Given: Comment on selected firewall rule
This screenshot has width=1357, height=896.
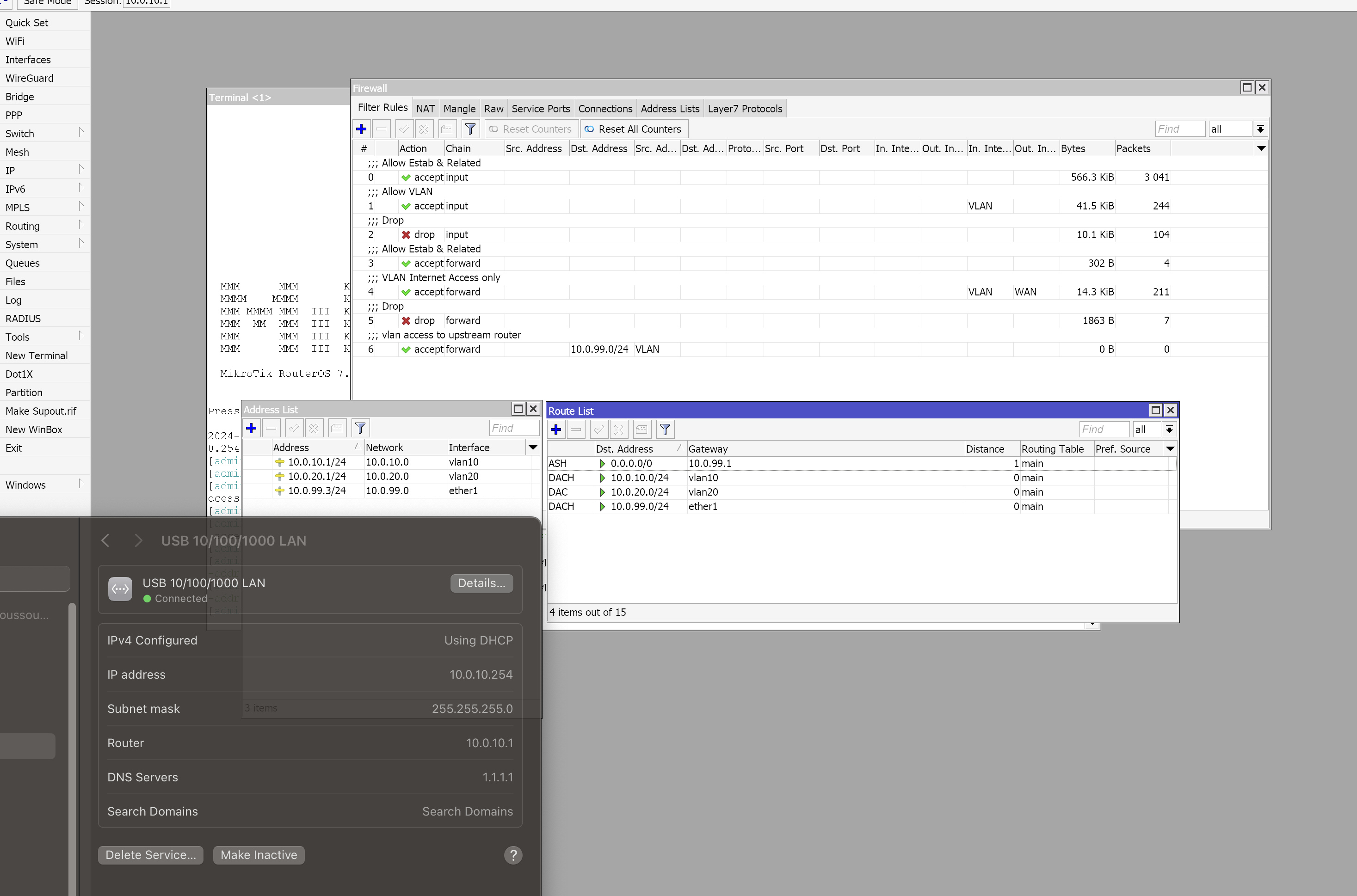Looking at the screenshot, I should point(447,129).
